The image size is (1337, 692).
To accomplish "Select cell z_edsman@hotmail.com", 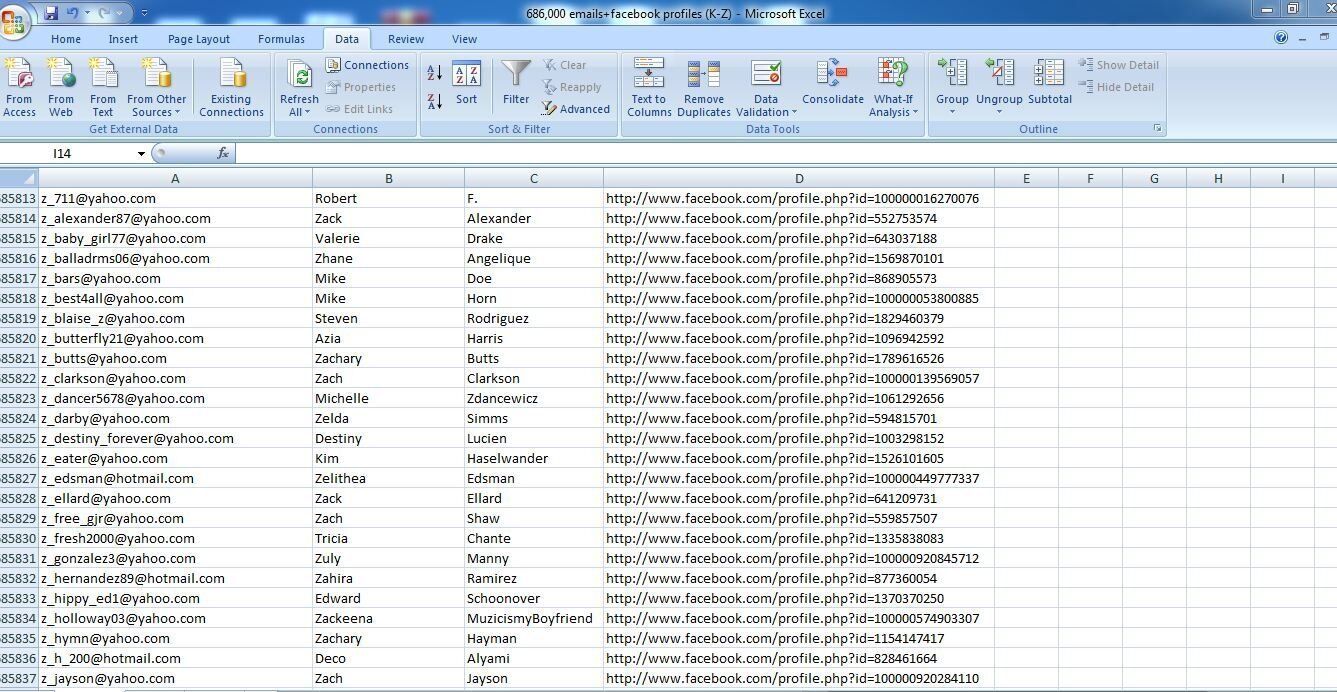I will [175, 478].
